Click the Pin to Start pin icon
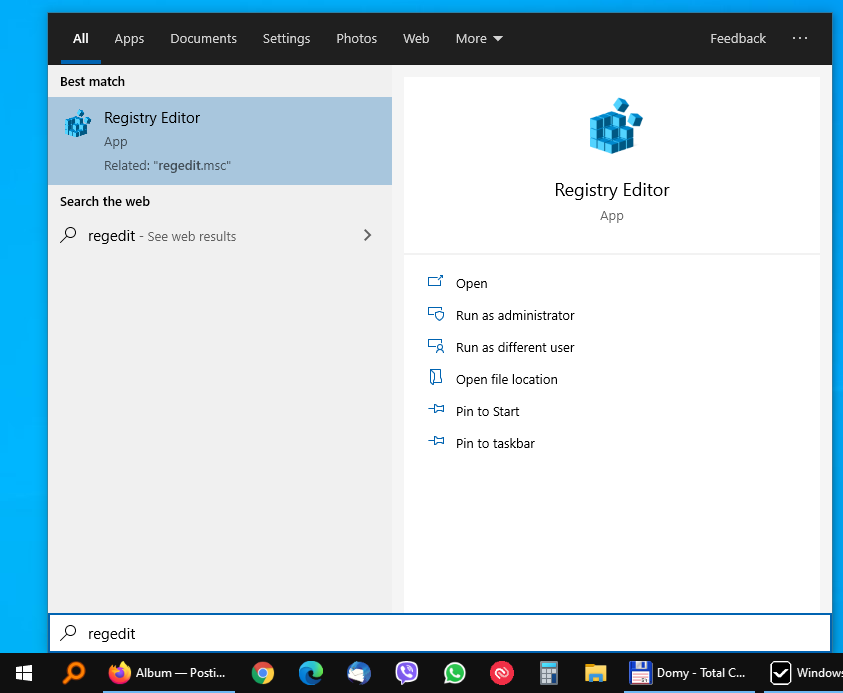This screenshot has height=693, width=843. 436,409
